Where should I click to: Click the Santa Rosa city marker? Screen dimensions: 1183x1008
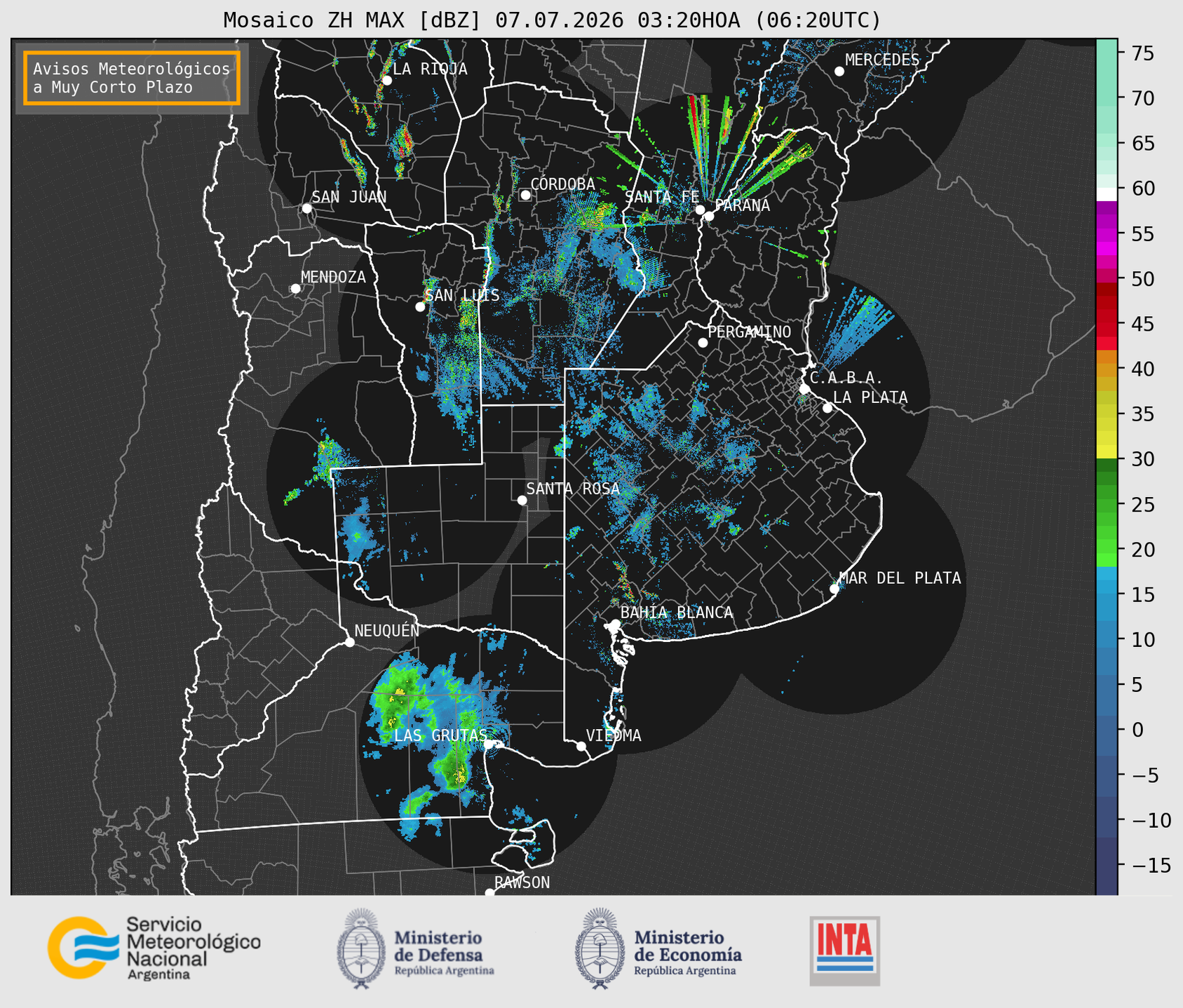point(522,500)
